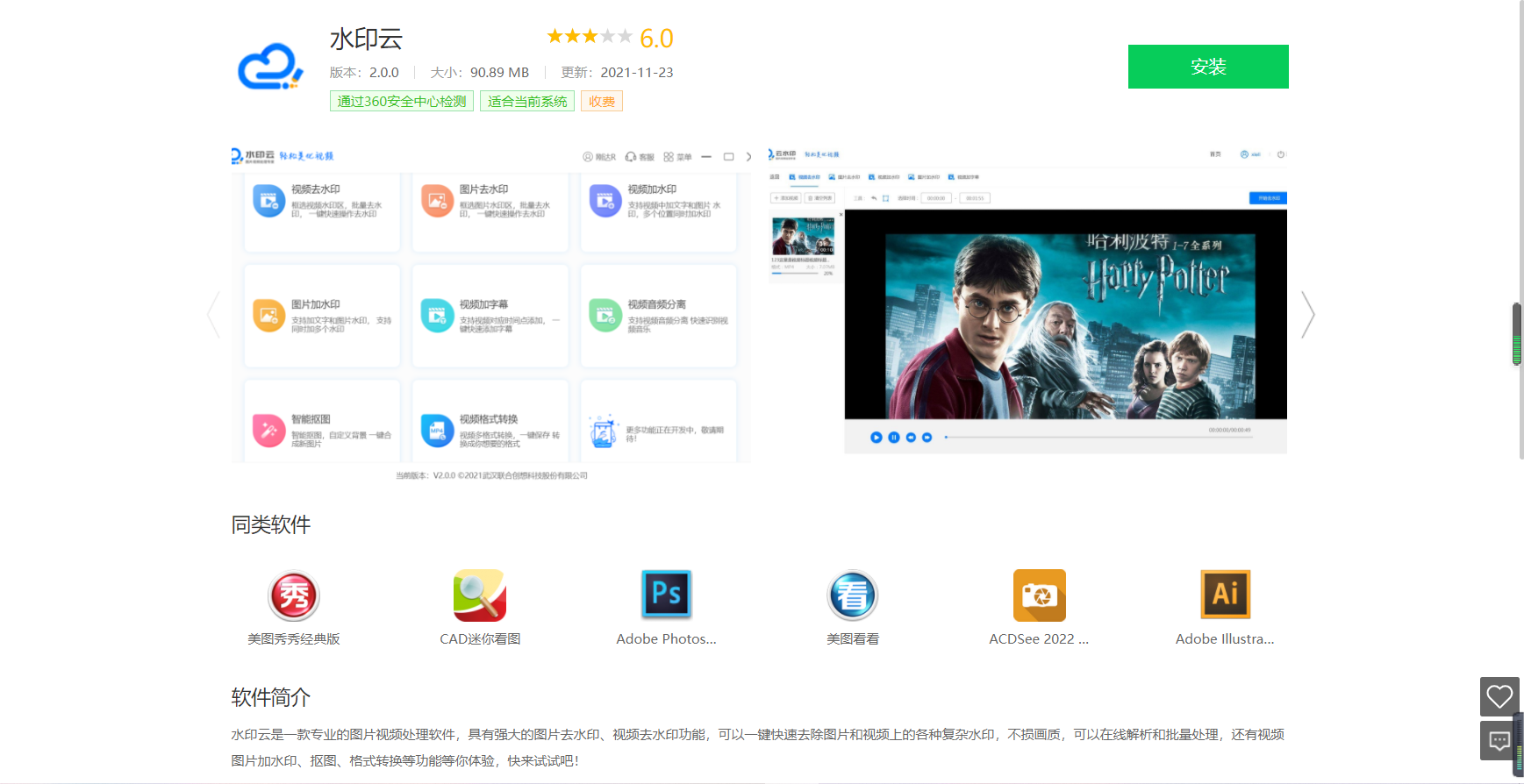Click the 适合当前系统 tag
The width and height of the screenshot is (1524, 784).
pos(527,102)
